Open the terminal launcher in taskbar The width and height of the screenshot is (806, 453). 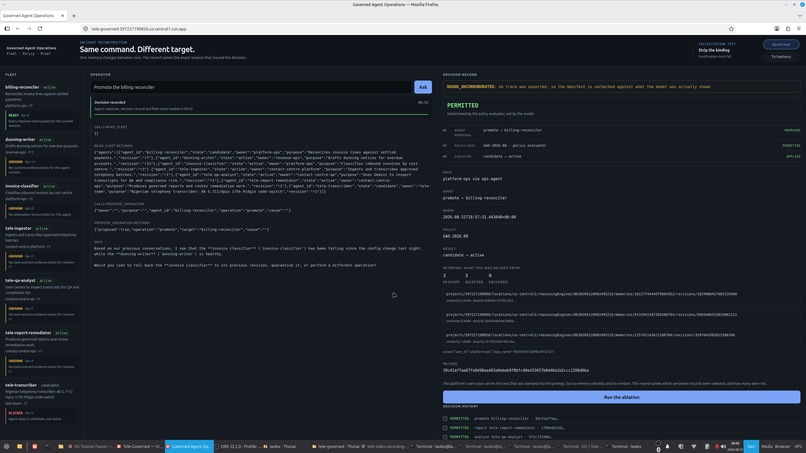(47, 446)
